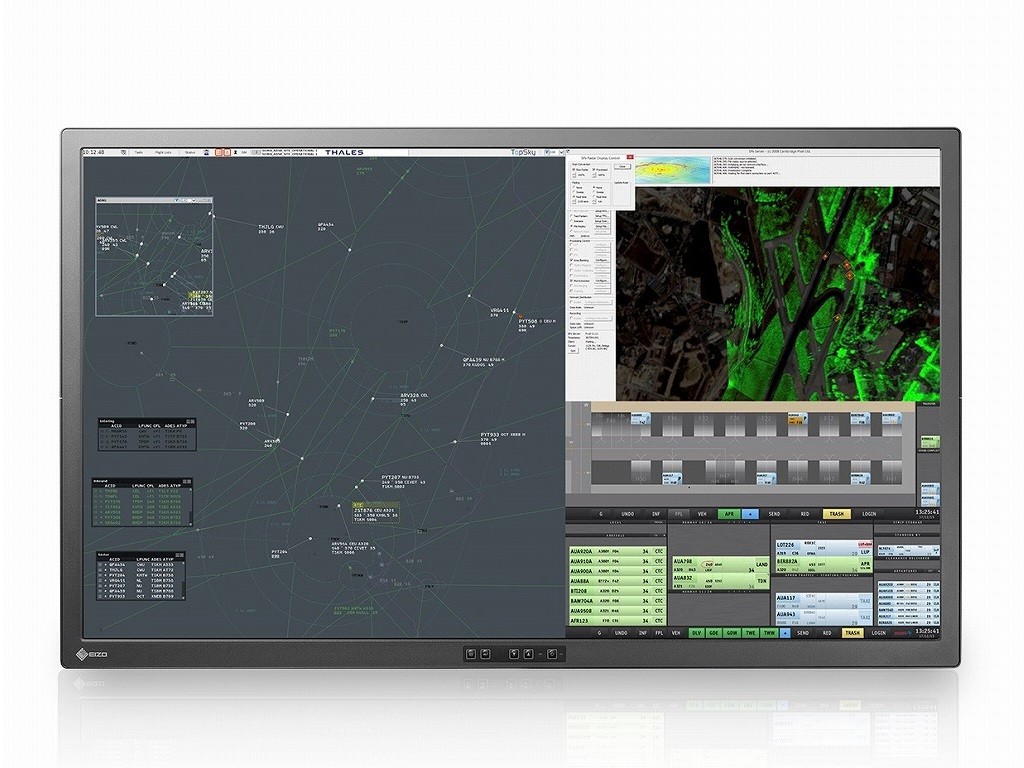Click the close control of ADN1 inset window

pyautogui.click(x=209, y=200)
